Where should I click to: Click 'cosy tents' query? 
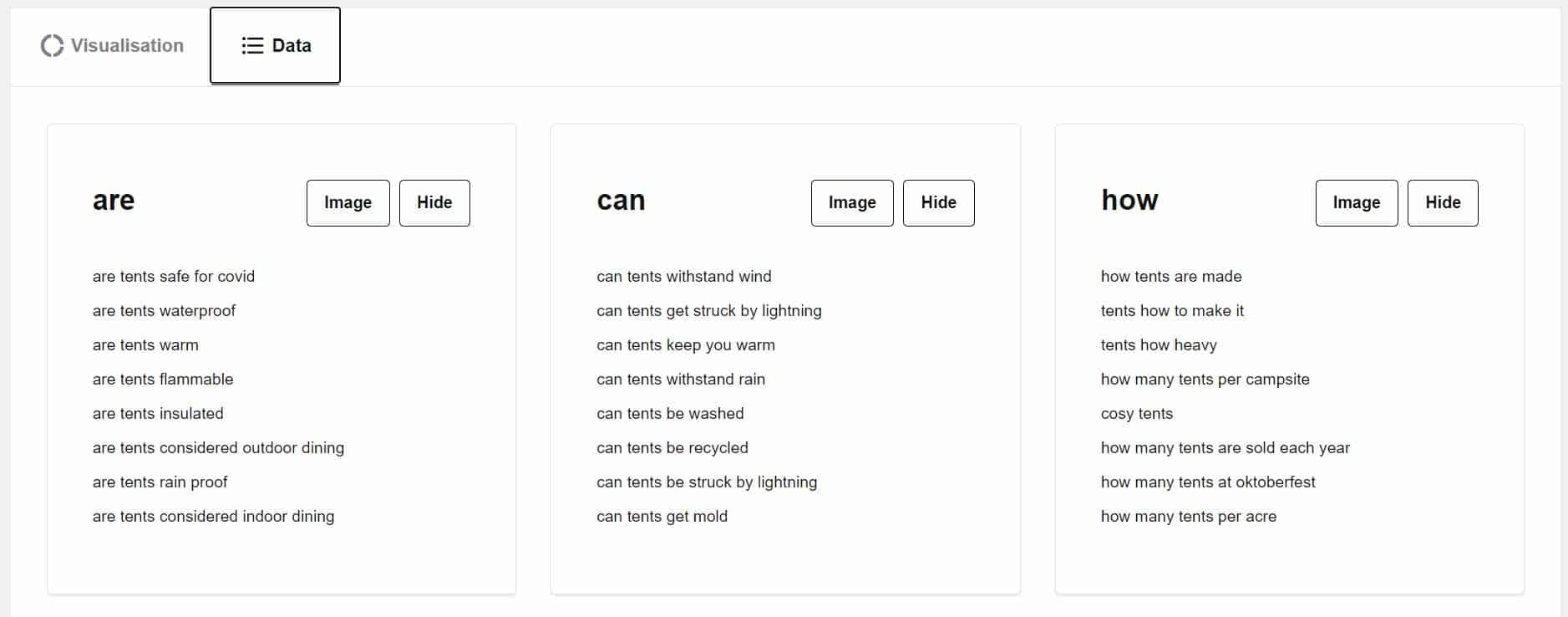coord(1137,413)
